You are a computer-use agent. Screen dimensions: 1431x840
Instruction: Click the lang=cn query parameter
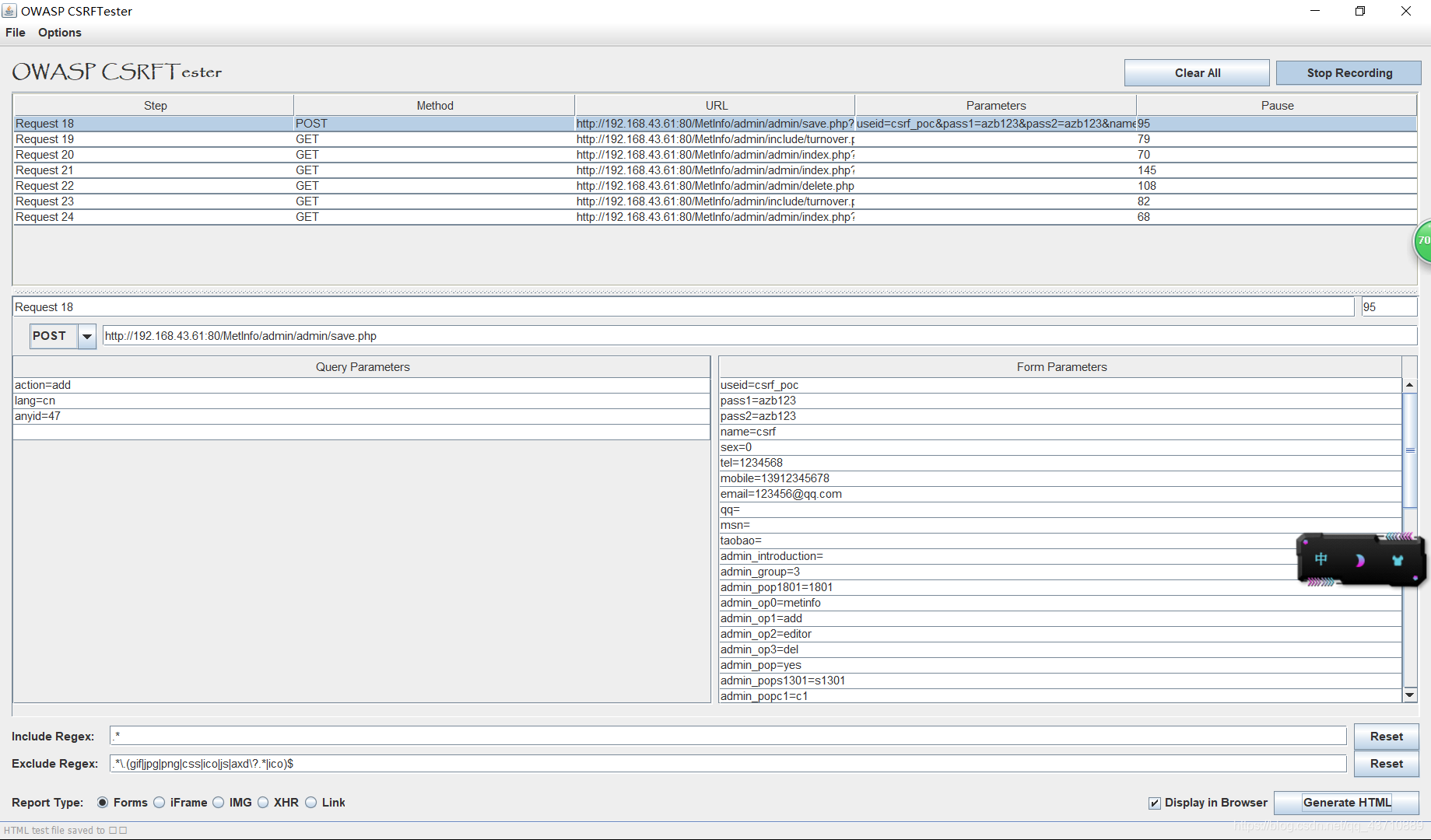[362, 401]
